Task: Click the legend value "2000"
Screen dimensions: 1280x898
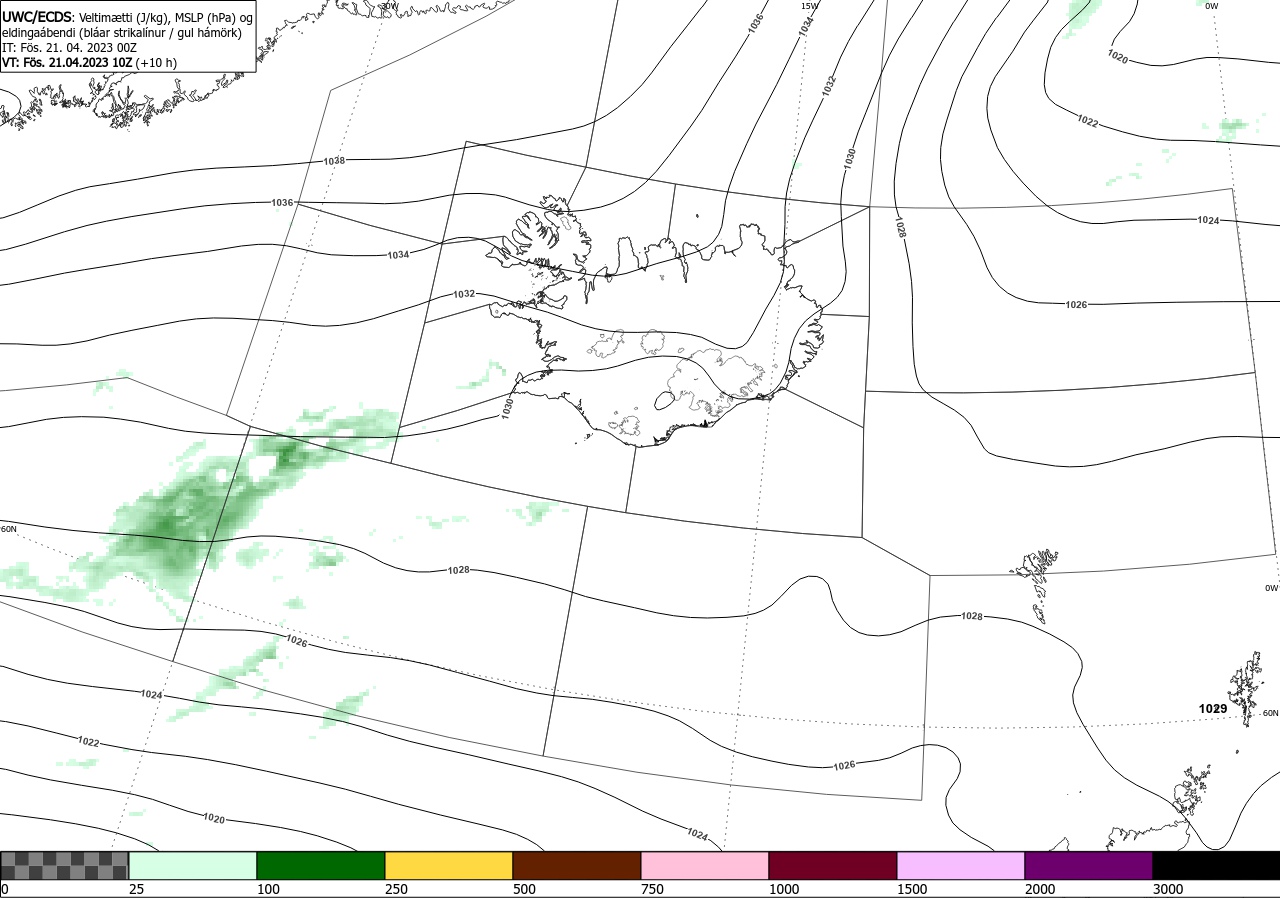Action: 1040,889
